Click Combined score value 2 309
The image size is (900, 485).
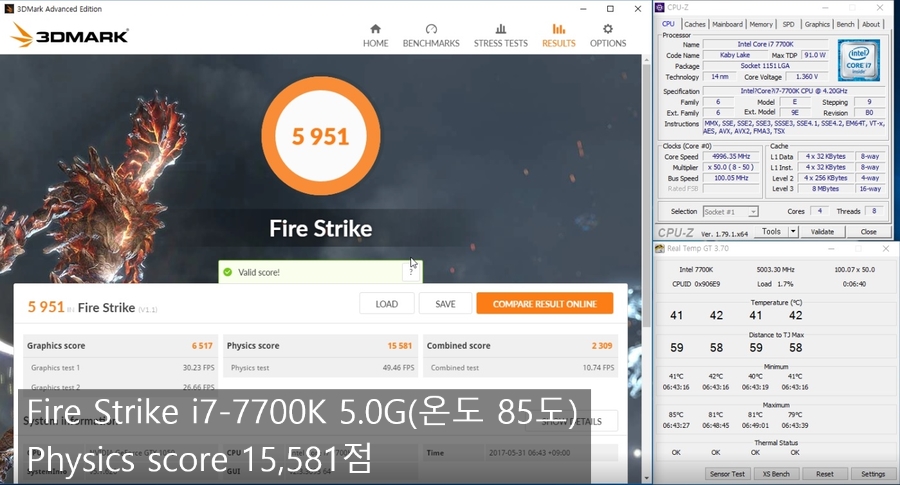[x=602, y=346]
